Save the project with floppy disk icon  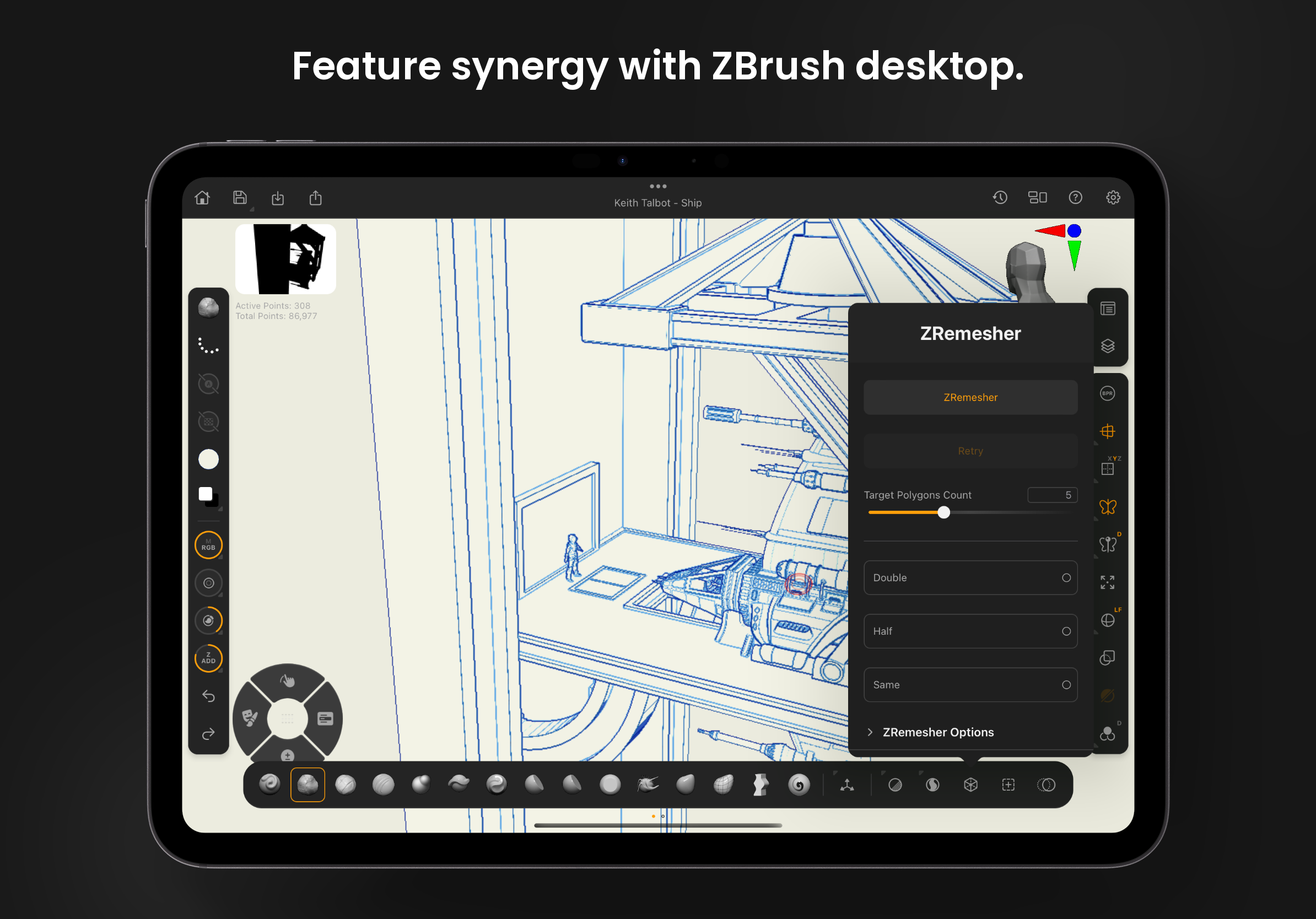(240, 198)
